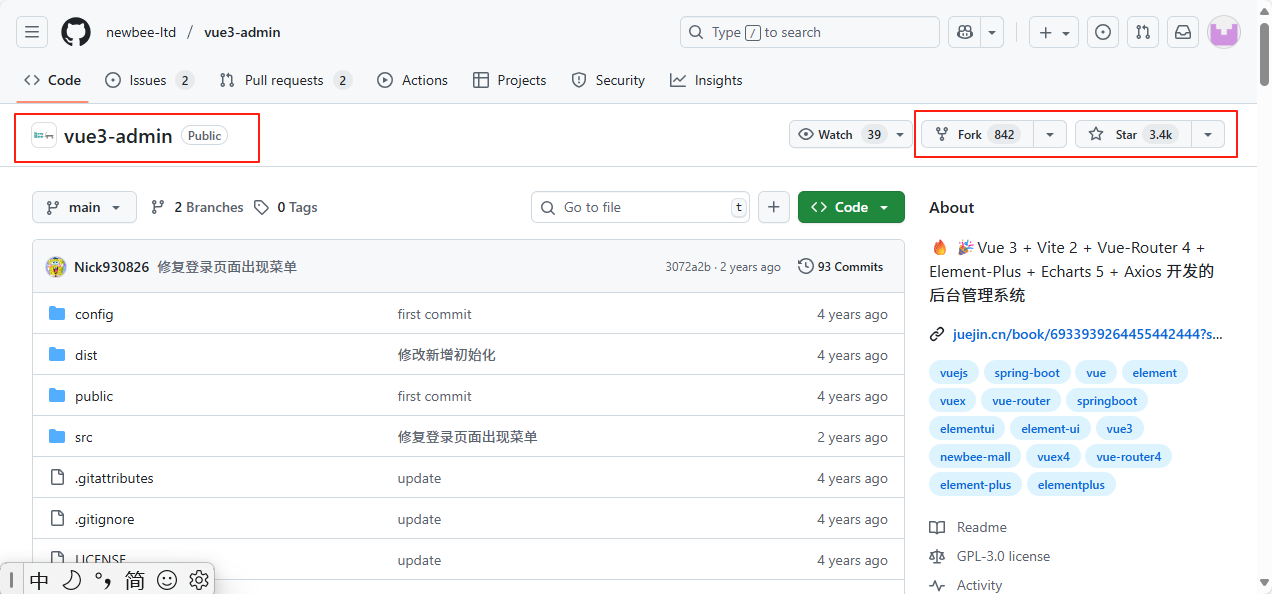Open the newbee-ltd owner link

point(141,32)
